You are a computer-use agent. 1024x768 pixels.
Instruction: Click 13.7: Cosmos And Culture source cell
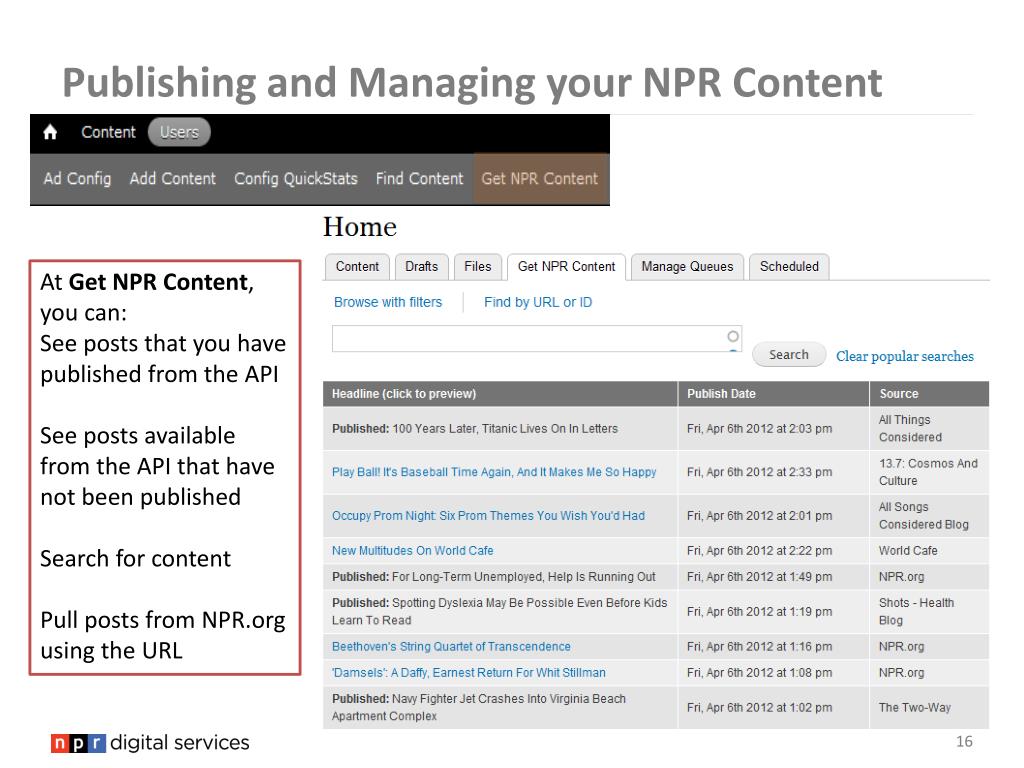928,472
